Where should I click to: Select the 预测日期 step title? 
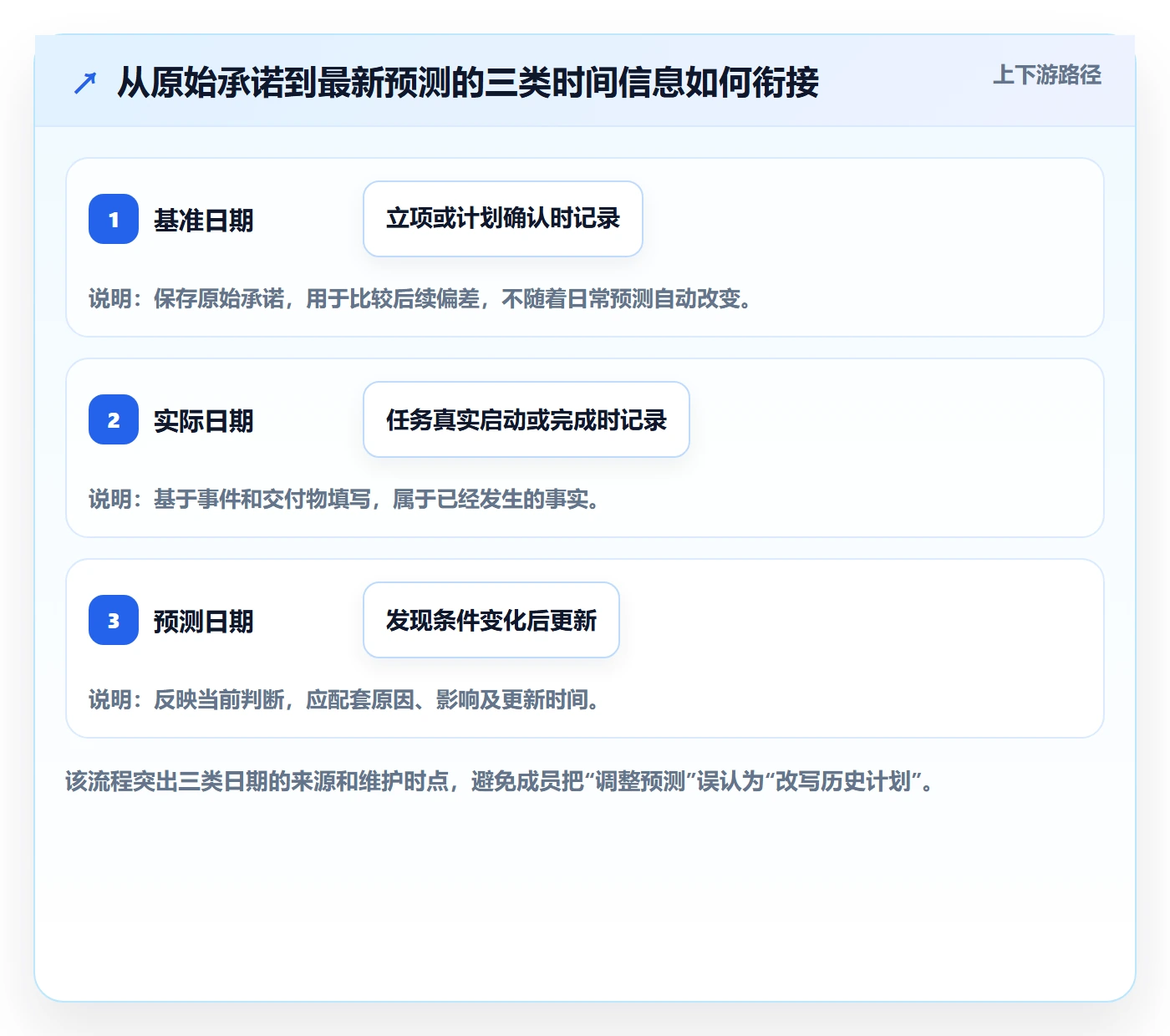click(204, 622)
